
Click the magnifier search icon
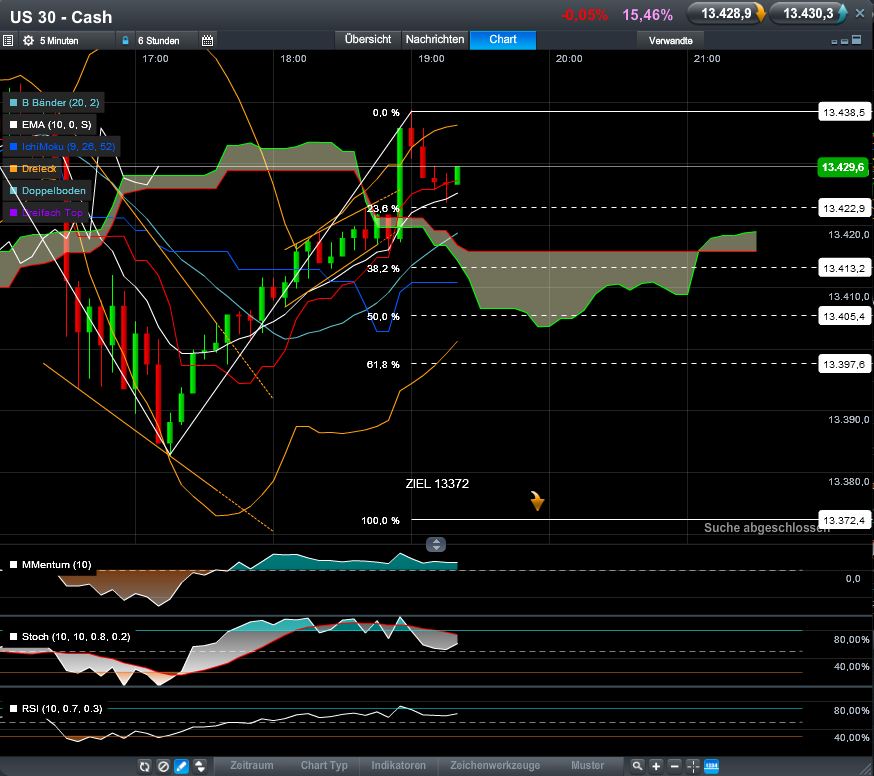[637, 766]
